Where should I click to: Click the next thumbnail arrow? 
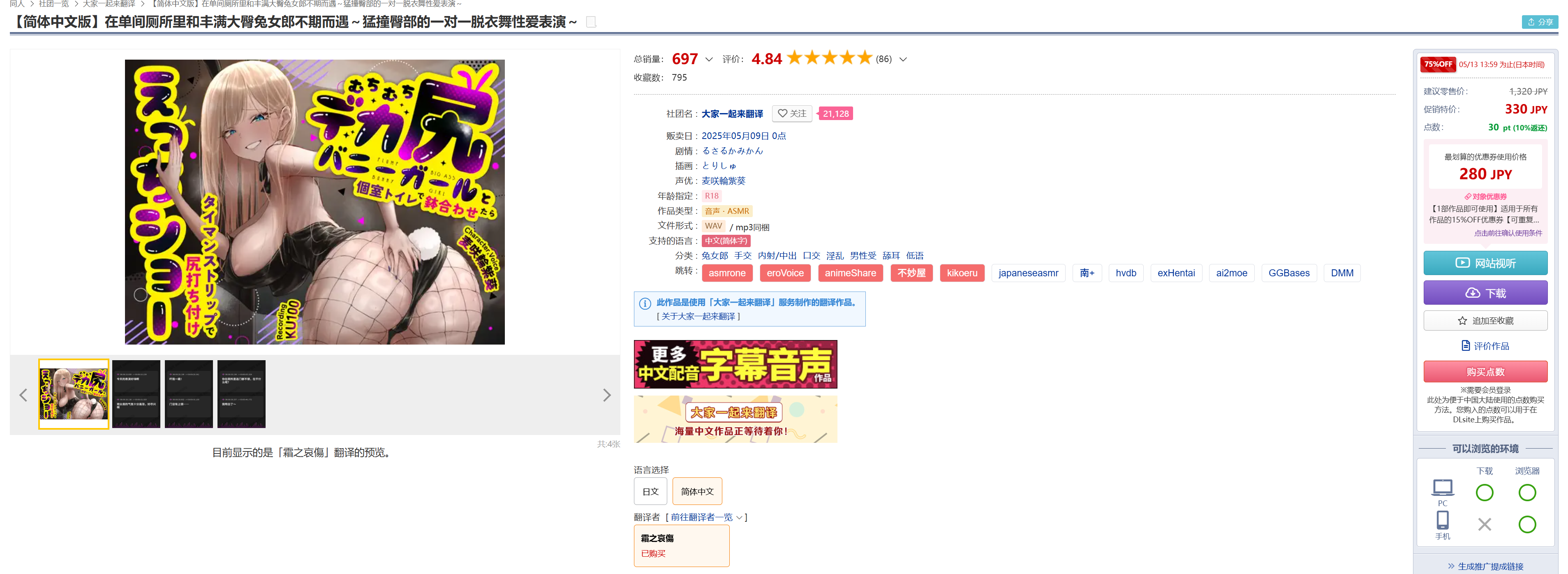[x=606, y=395]
